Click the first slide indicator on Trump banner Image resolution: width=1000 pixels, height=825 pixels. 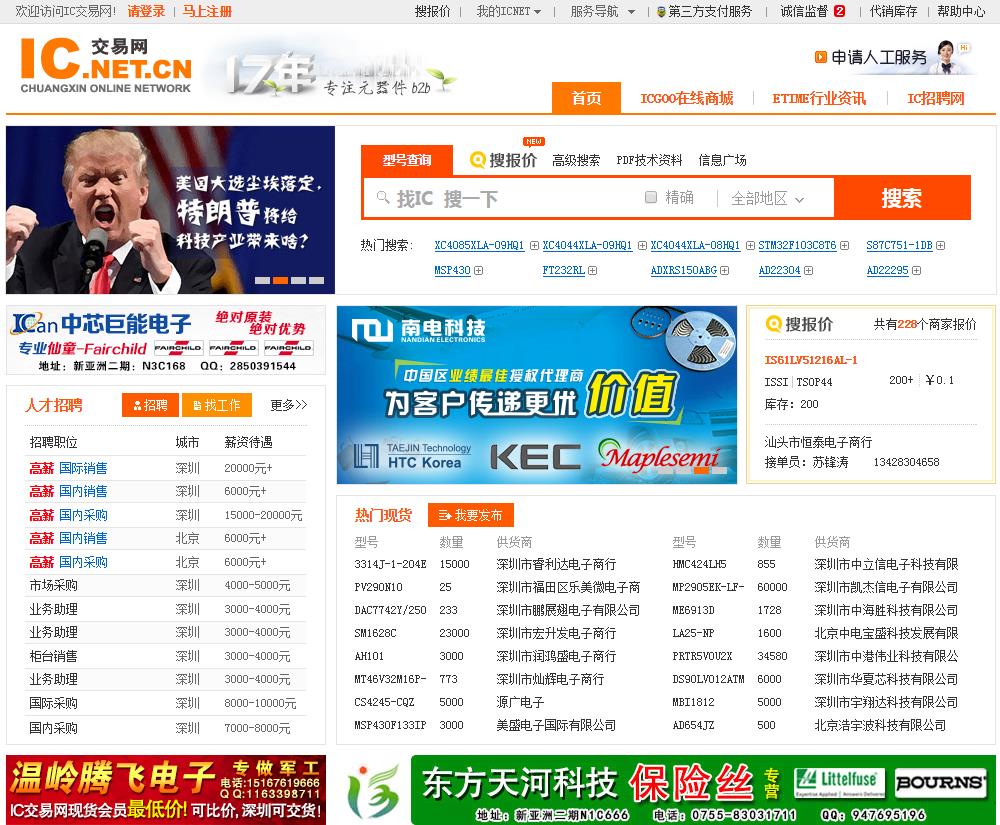(262, 281)
